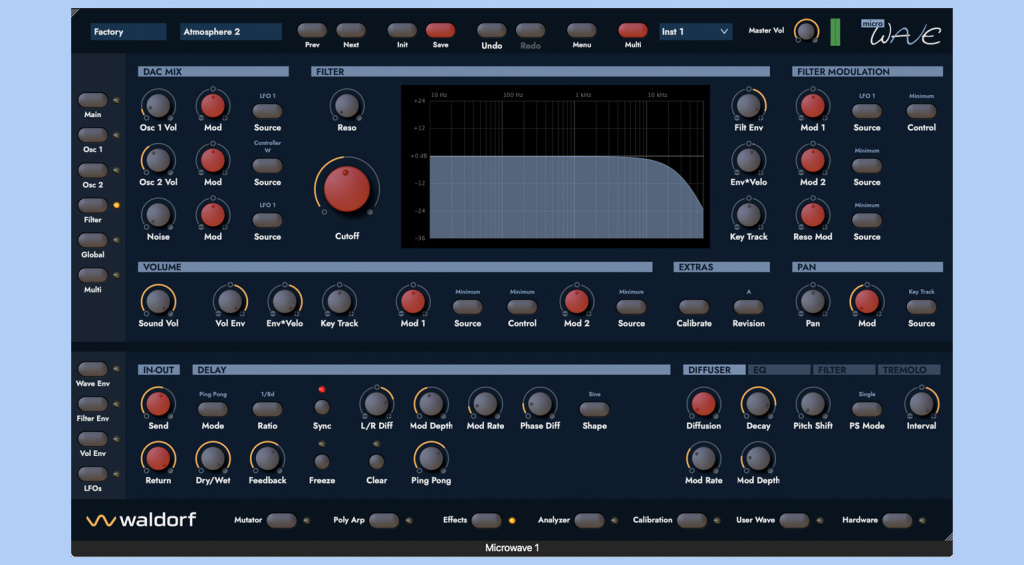Open the Multi page in sidebar
The image size is (1024, 565).
point(93,275)
